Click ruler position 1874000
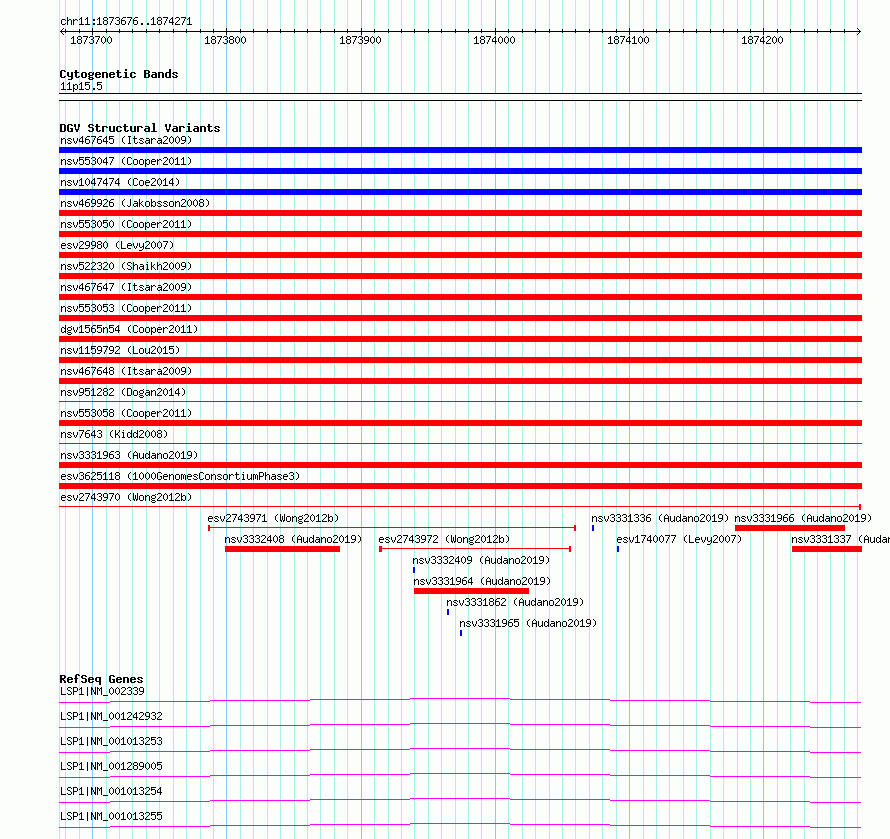This screenshot has height=839, width=890. (494, 40)
